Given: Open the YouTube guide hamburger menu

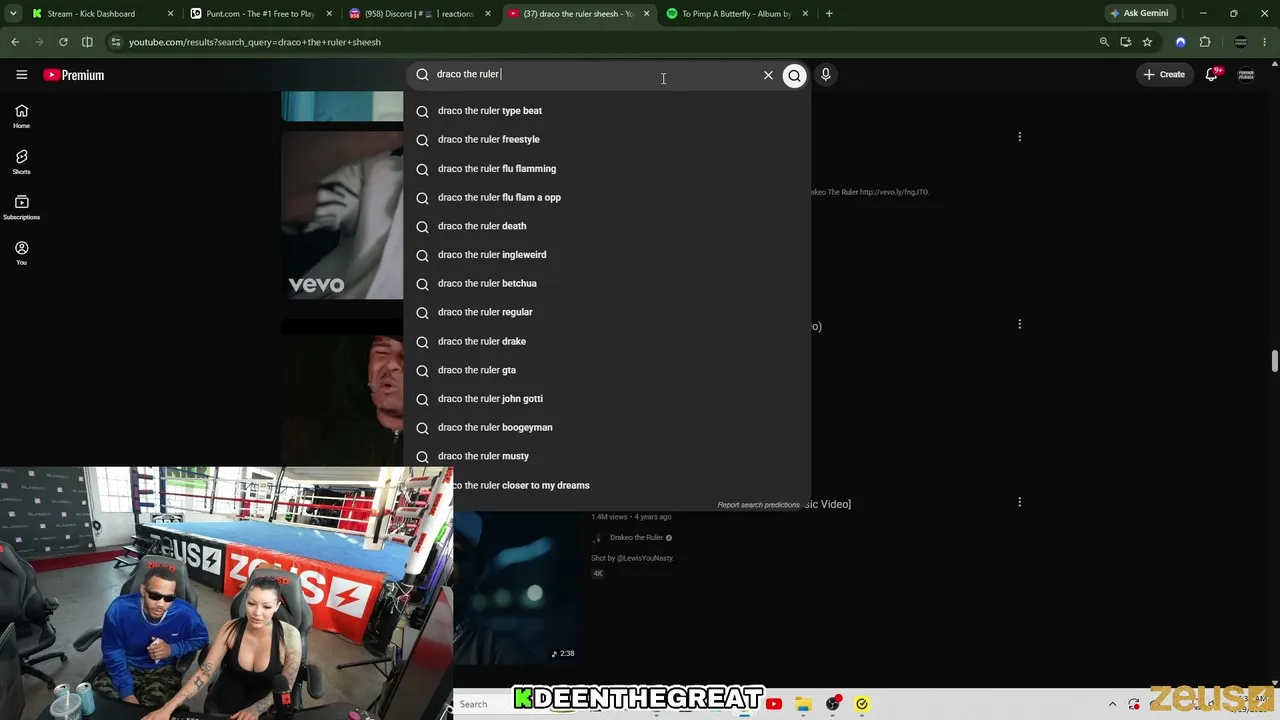Looking at the screenshot, I should 21,75.
